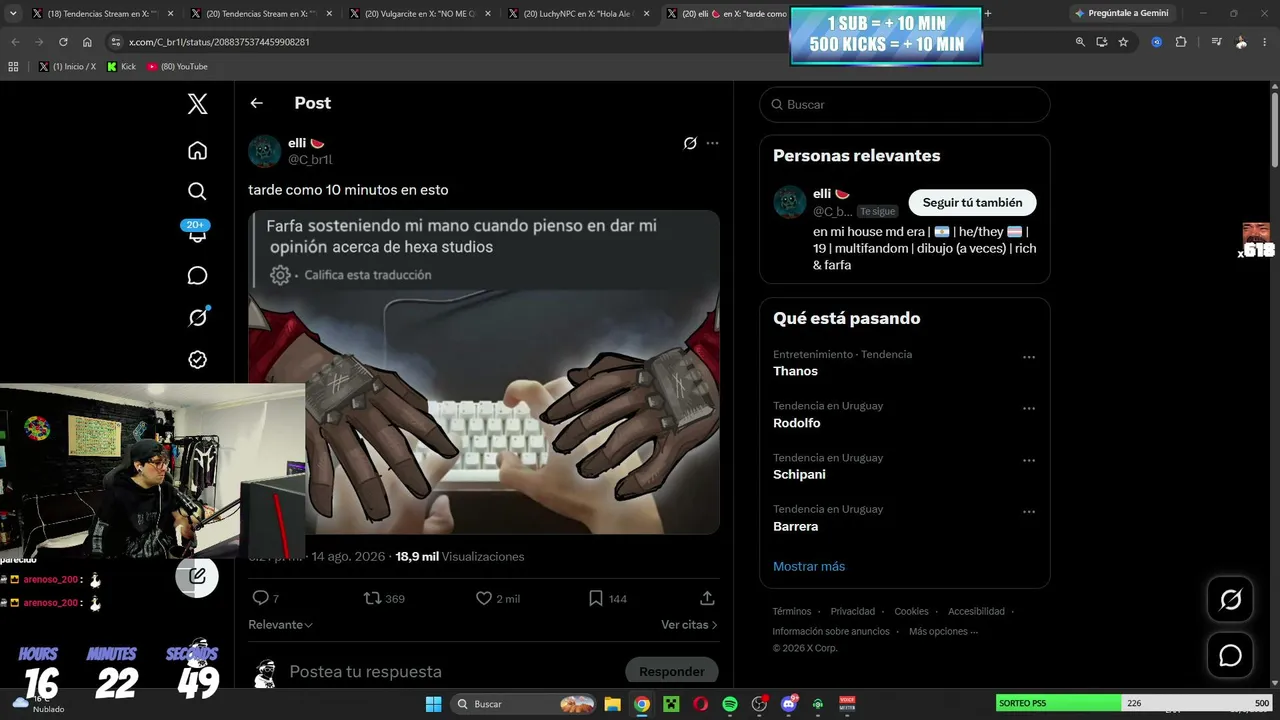The width and height of the screenshot is (1280, 720).
Task: Click 'Seguir tú también' button
Action: tap(973, 202)
